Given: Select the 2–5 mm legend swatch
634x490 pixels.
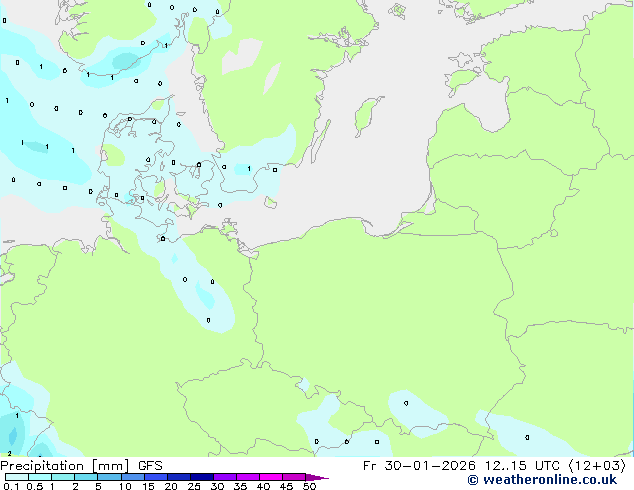Looking at the screenshot, I should [x=86, y=477].
